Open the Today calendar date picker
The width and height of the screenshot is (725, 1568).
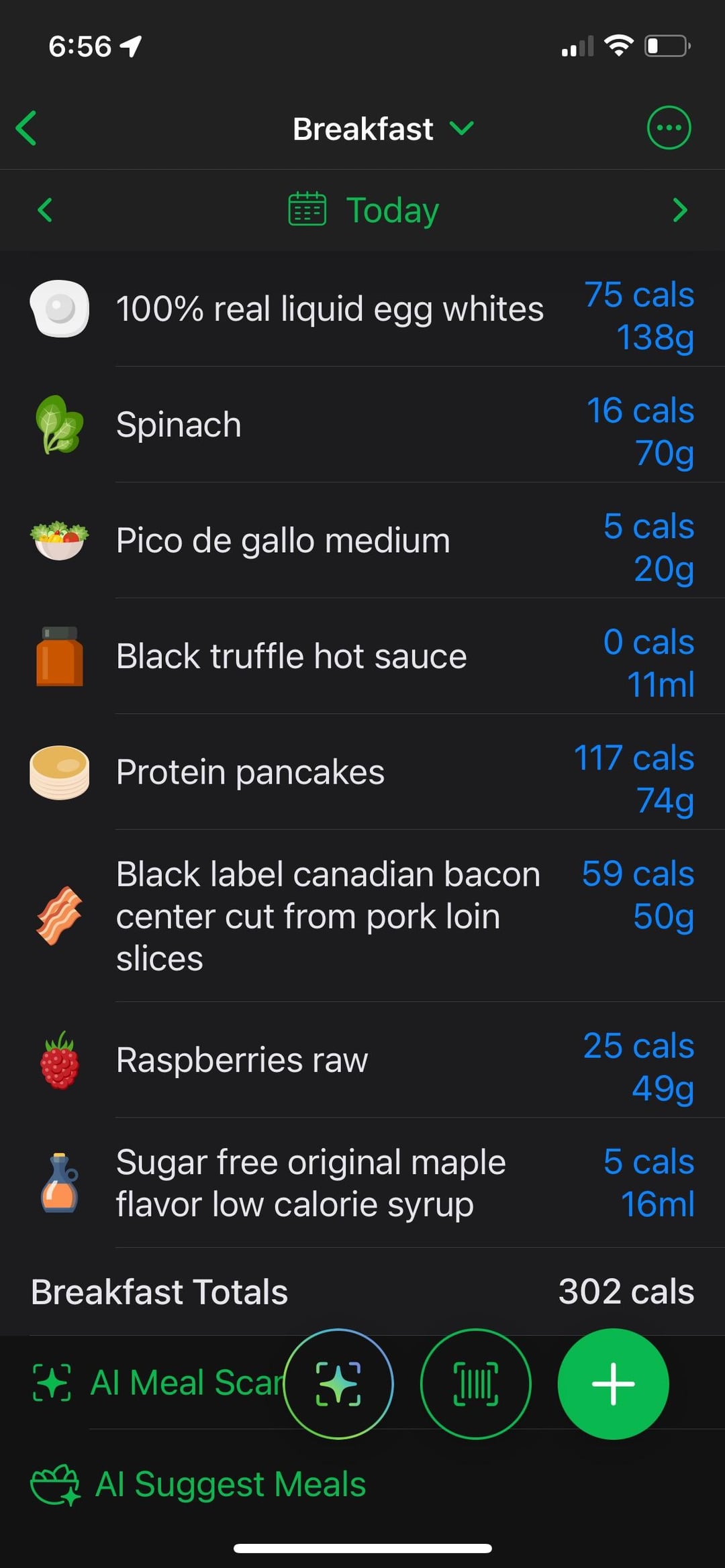pyautogui.click(x=364, y=210)
